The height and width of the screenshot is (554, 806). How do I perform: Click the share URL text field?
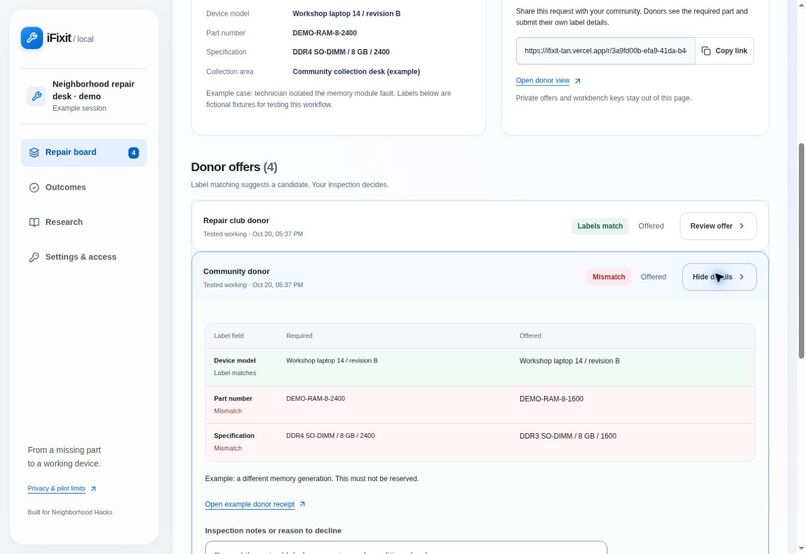tap(606, 51)
